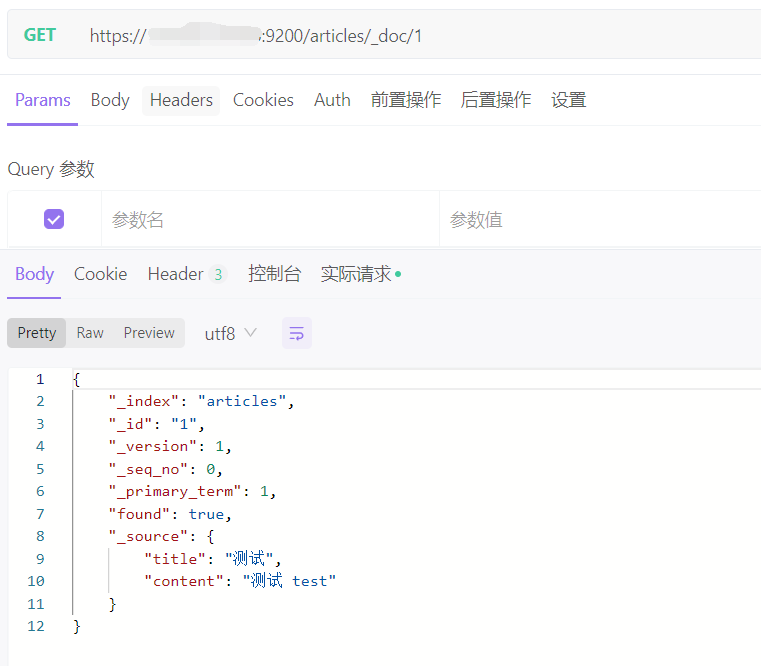Open the request Headers tab
Viewport: 761px width, 666px height.
181,100
